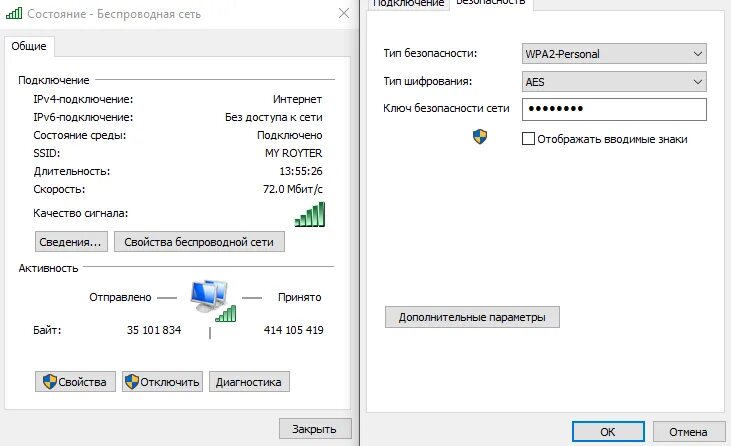Click the network computers activity icon
The image size is (731, 446).
point(214,301)
